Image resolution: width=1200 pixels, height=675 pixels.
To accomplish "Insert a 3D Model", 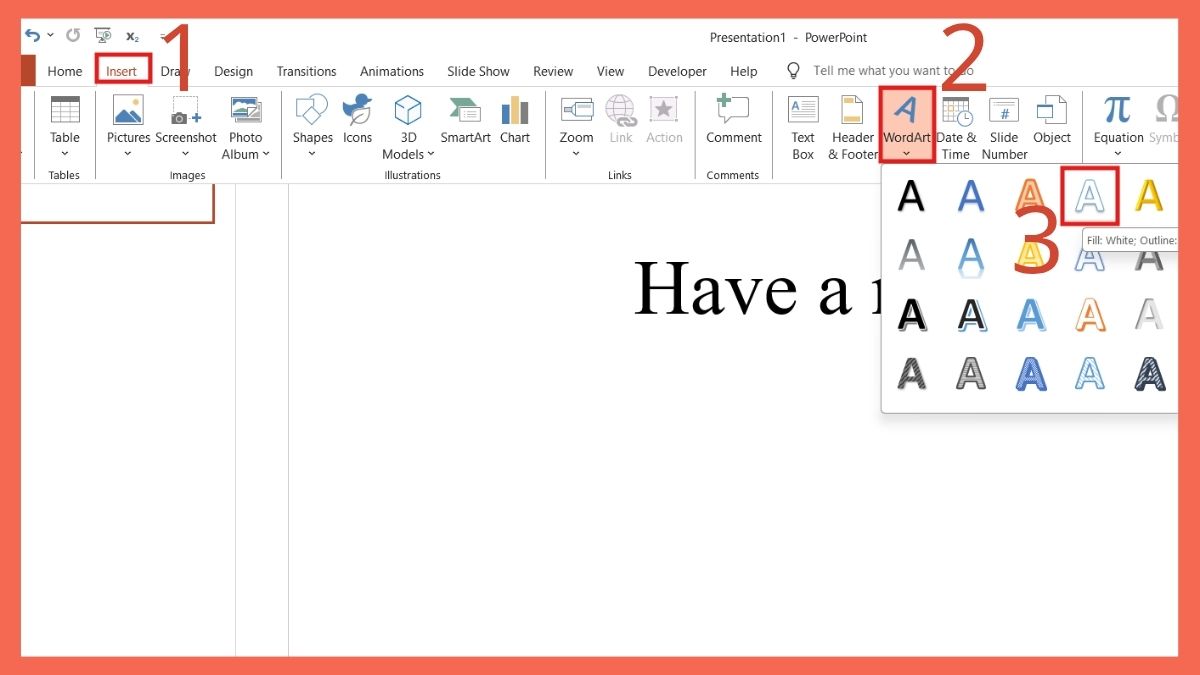I will (407, 125).
